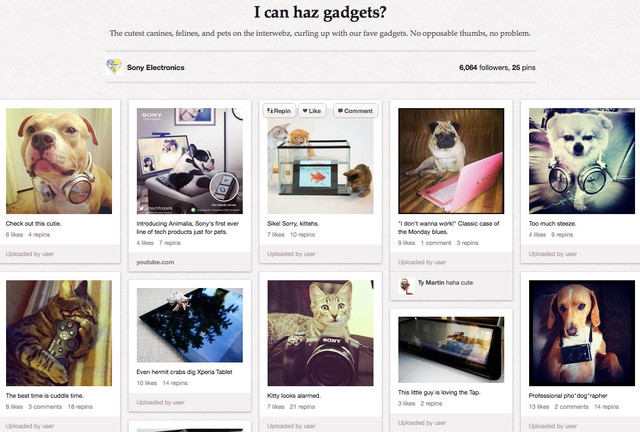Open the beagle with camera photo
Screen dimensions: 640x432
[x=582, y=333]
